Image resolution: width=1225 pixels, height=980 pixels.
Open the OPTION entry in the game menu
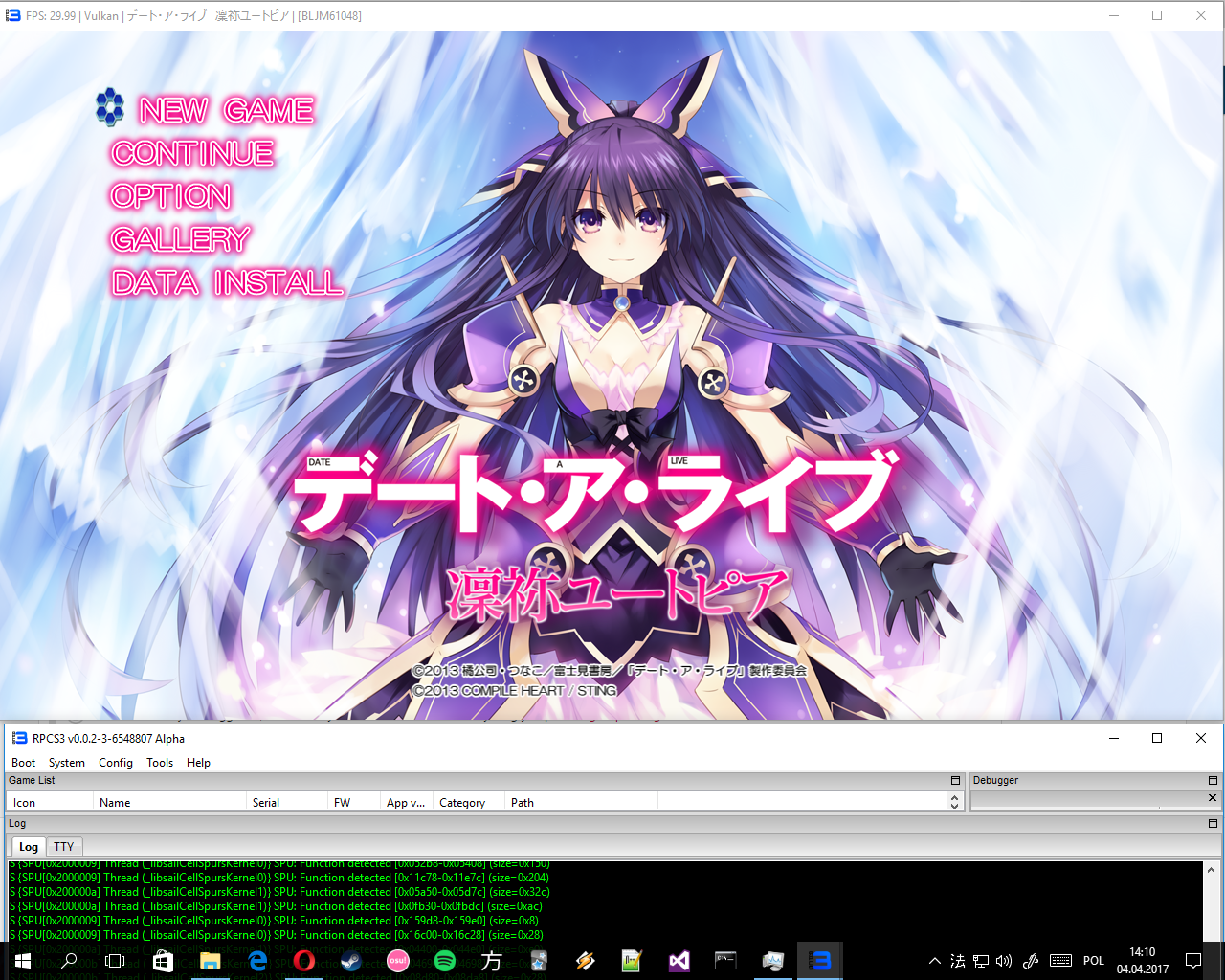171,196
